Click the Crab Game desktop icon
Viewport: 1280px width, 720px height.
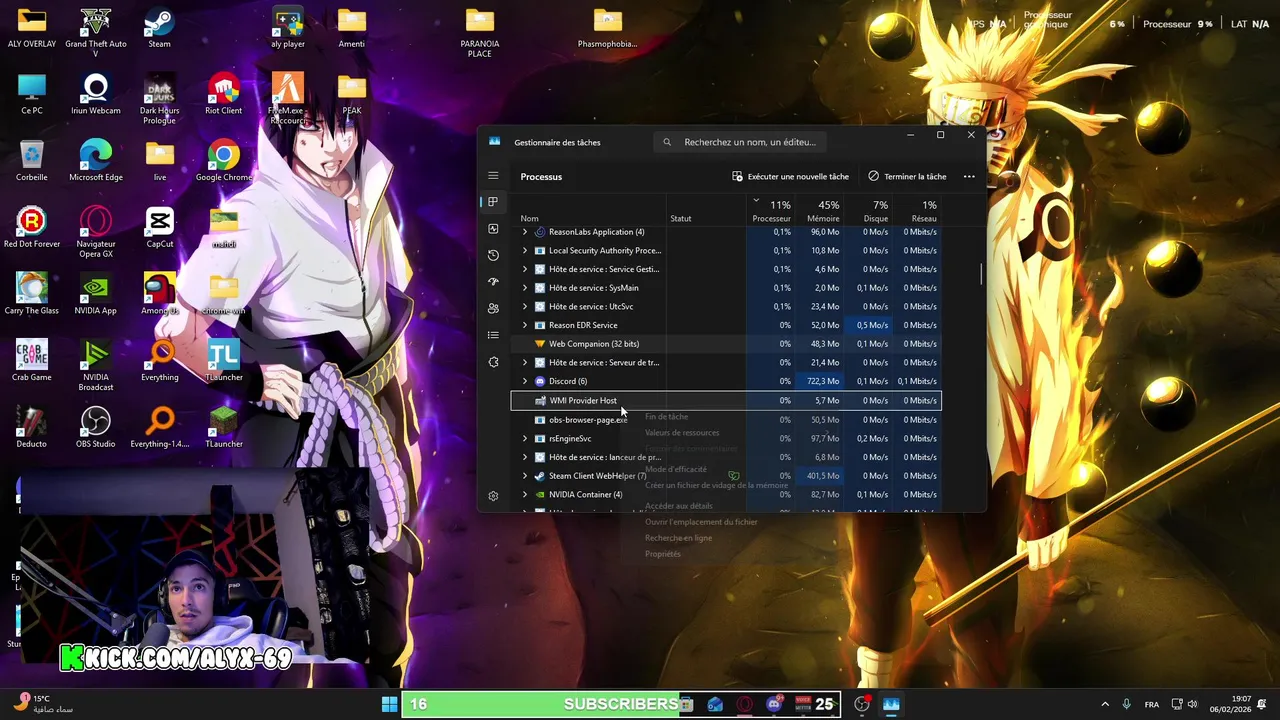click(32, 362)
